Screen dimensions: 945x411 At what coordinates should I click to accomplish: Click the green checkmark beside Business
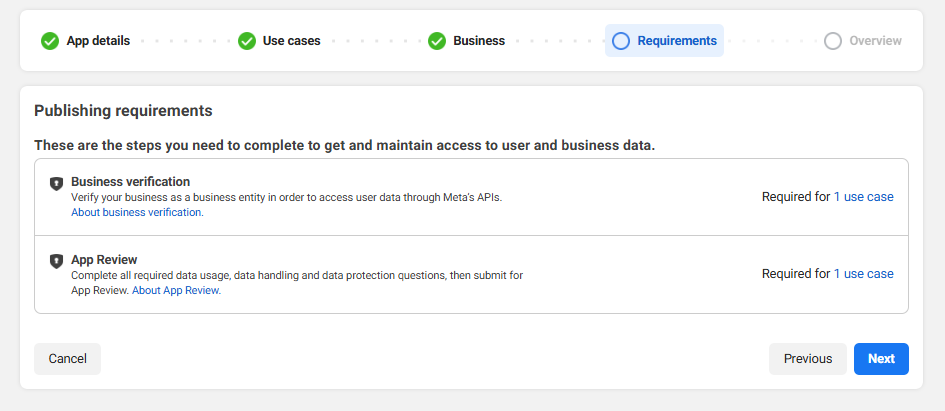coord(437,41)
